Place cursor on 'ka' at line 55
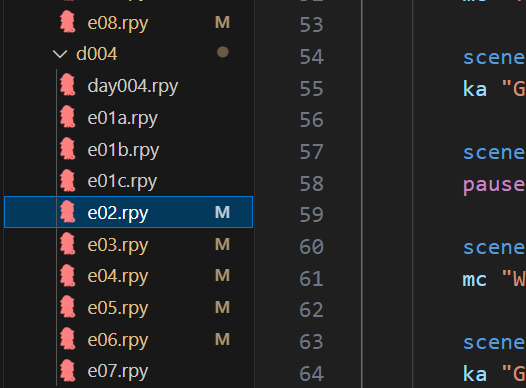Viewport: 526px width, 388px height. click(475, 89)
